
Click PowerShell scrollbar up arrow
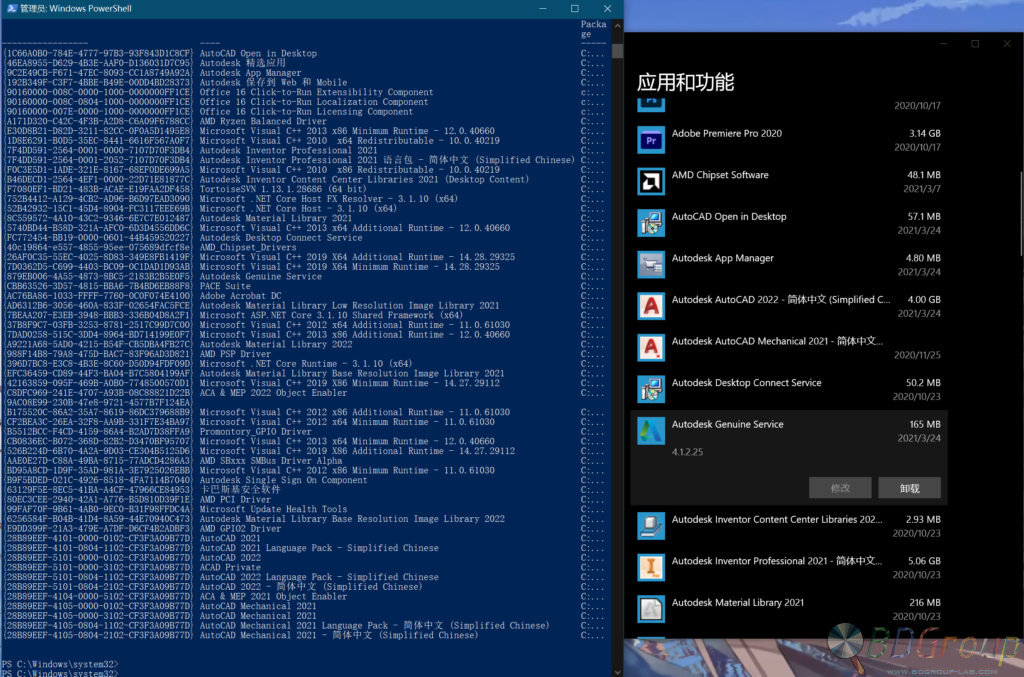[x=618, y=25]
